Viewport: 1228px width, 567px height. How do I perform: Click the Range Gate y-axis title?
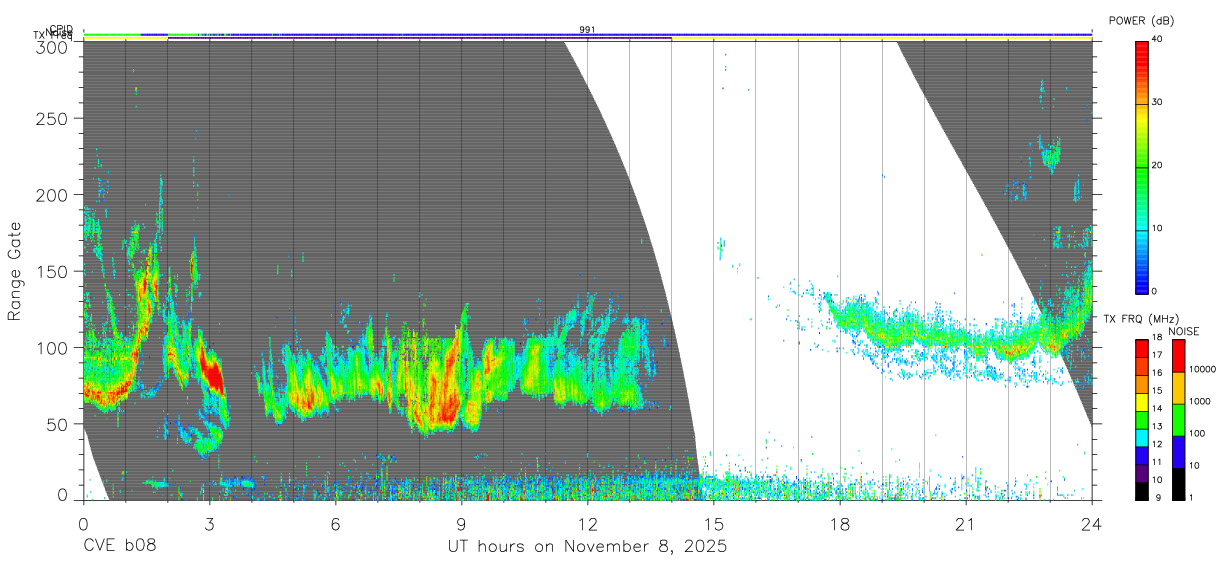click(x=15, y=273)
